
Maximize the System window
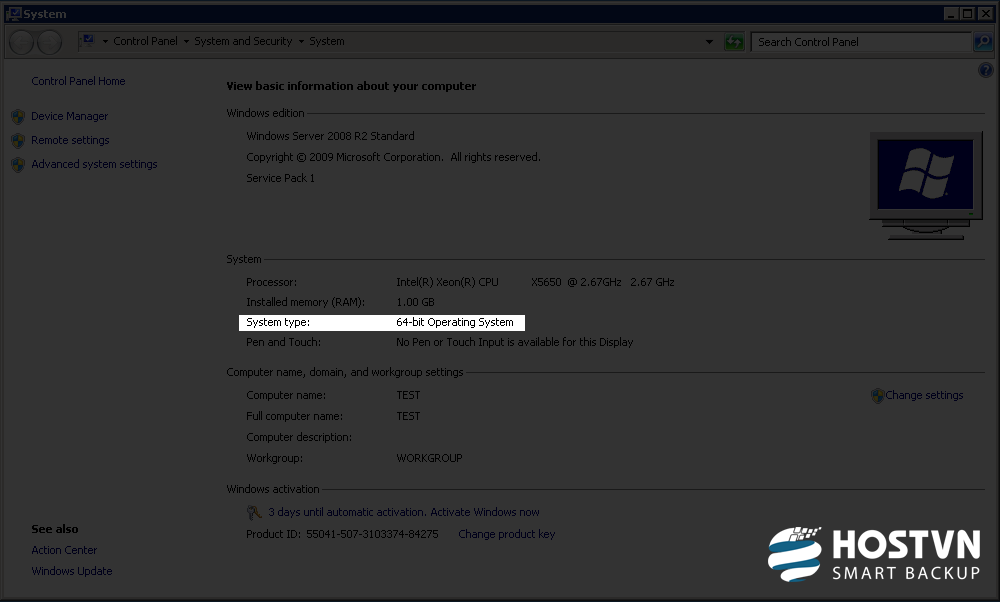(x=967, y=13)
